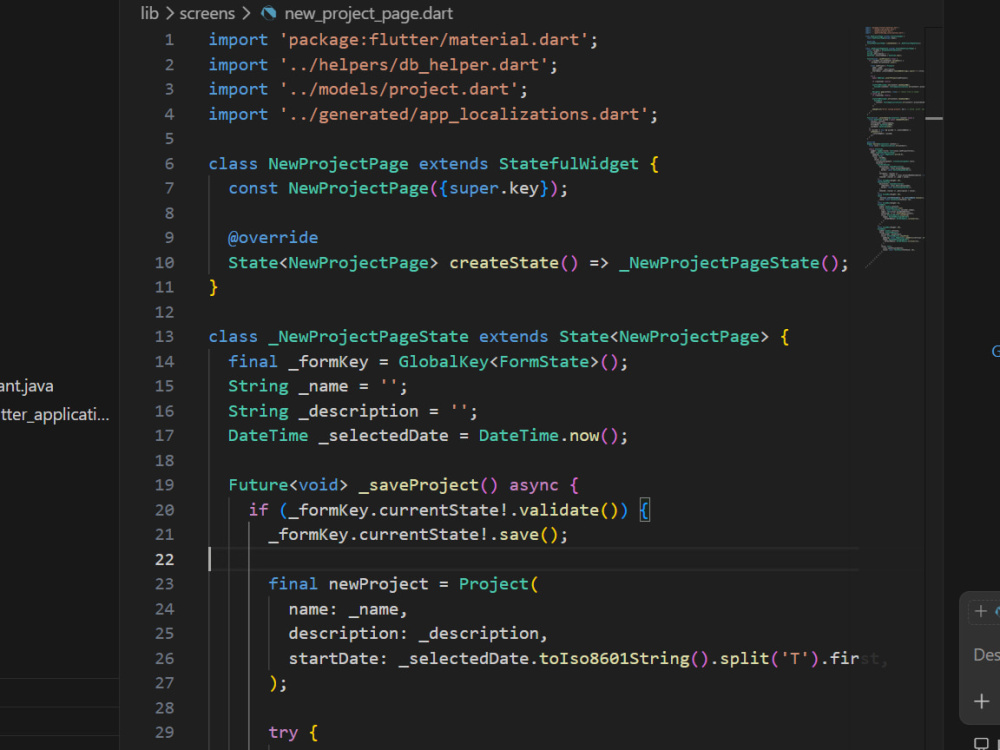Screen dimensions: 1000x750
Task: Open the screens breadcrumb segment
Action: click(x=207, y=13)
